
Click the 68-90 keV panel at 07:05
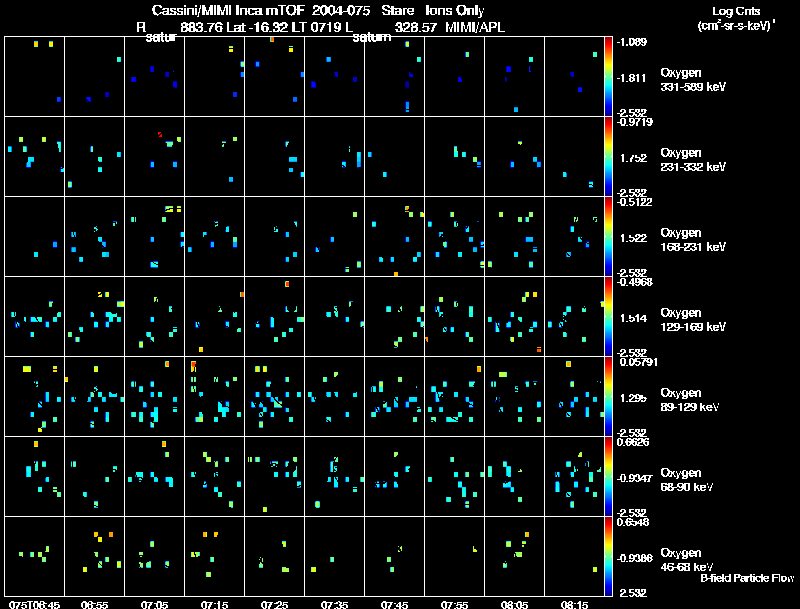[x=155, y=476]
